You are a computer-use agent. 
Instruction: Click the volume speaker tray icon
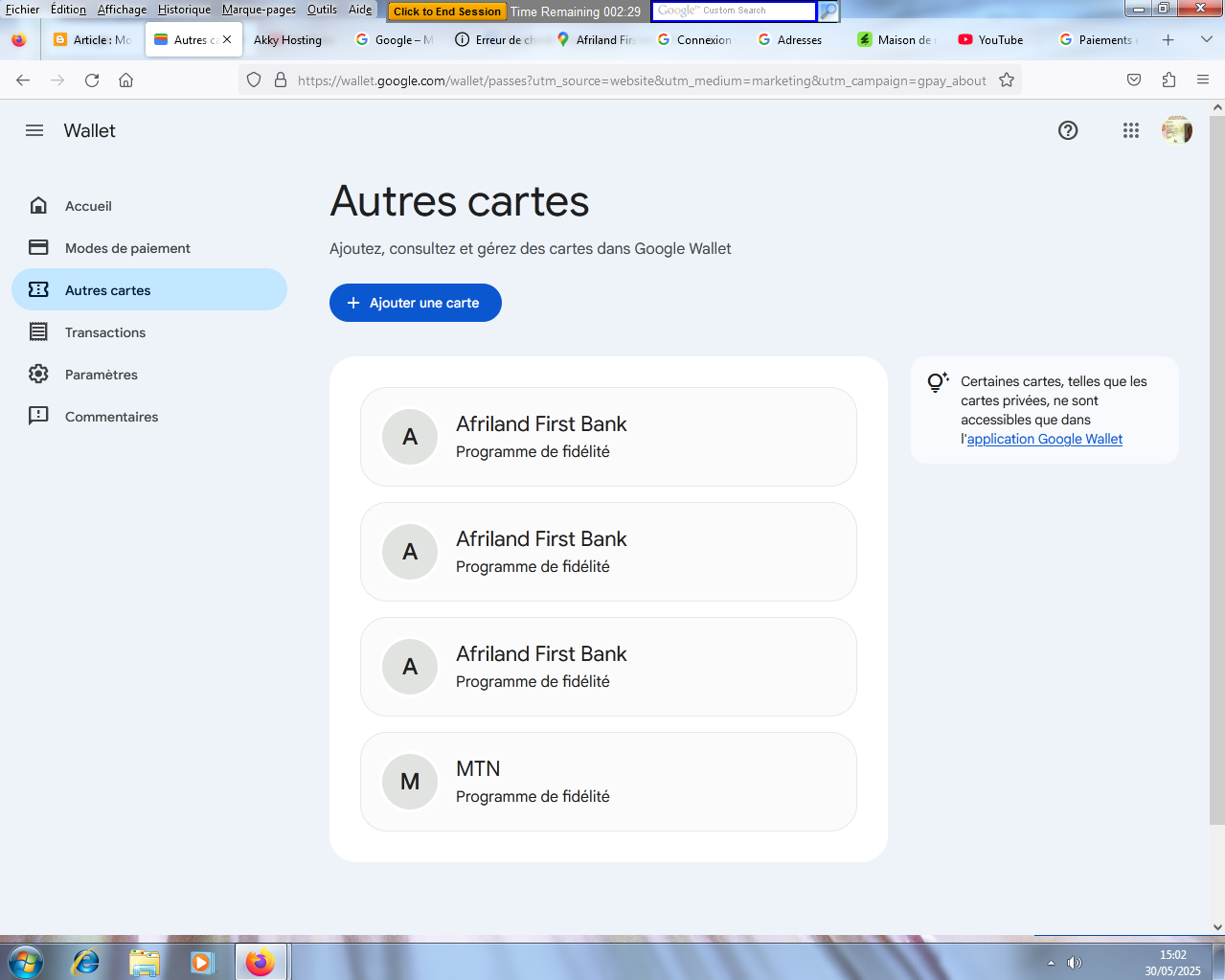[1075, 963]
